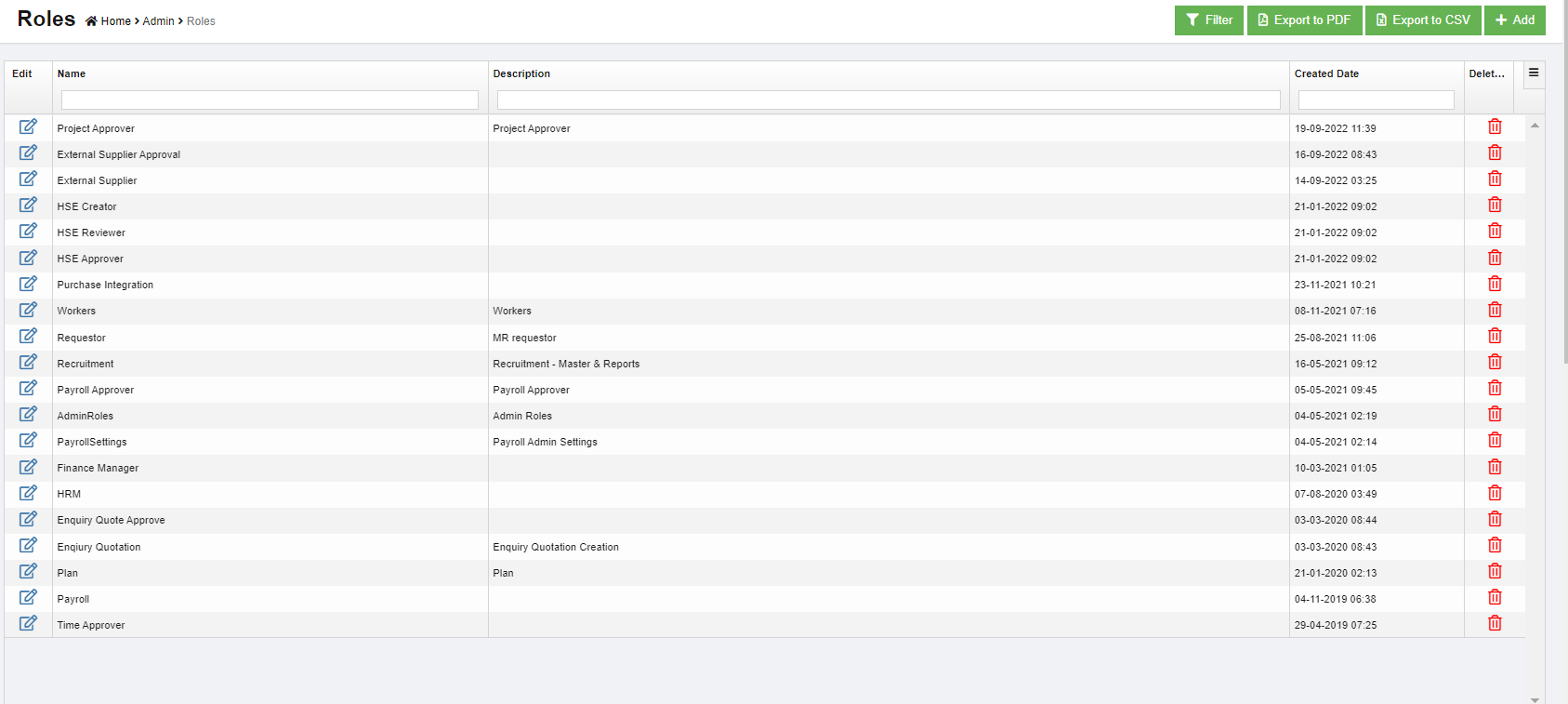The image size is (1568, 704).
Task: Go to Home breadcrumb link
Action: [115, 21]
